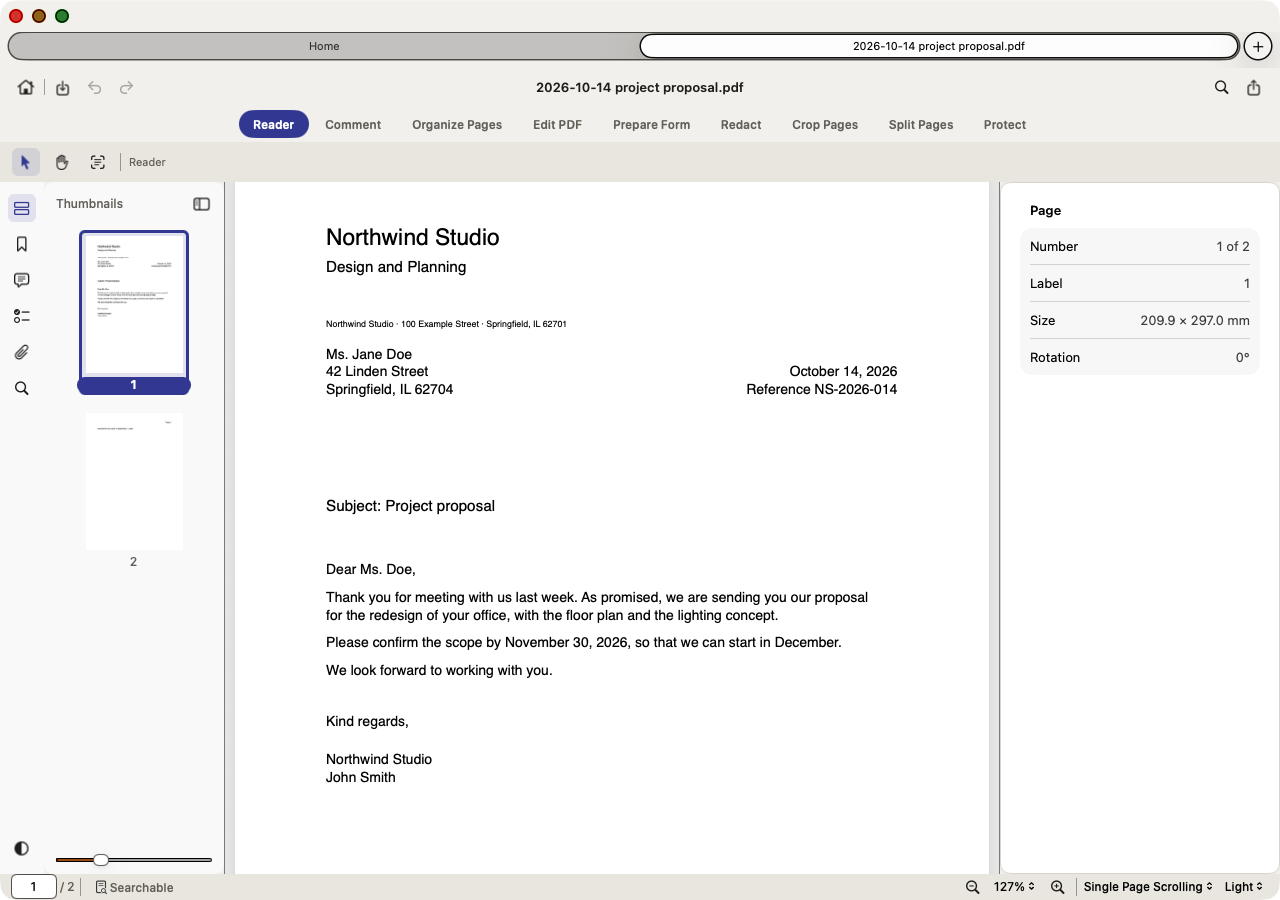The image size is (1280, 900).
Task: Click the save document icon
Action: [x=63, y=88]
